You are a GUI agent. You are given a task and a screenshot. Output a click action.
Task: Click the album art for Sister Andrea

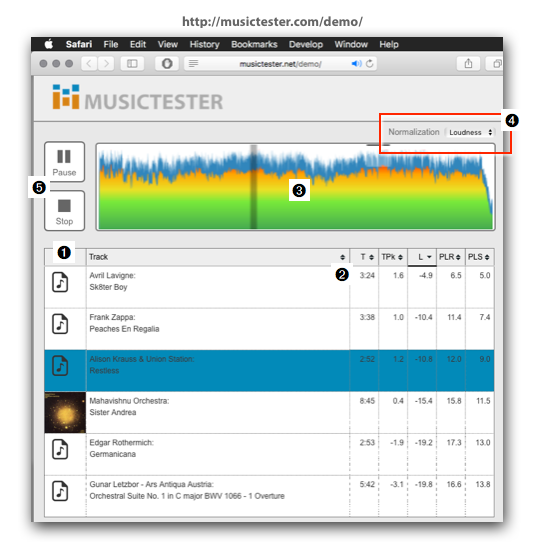[65, 412]
